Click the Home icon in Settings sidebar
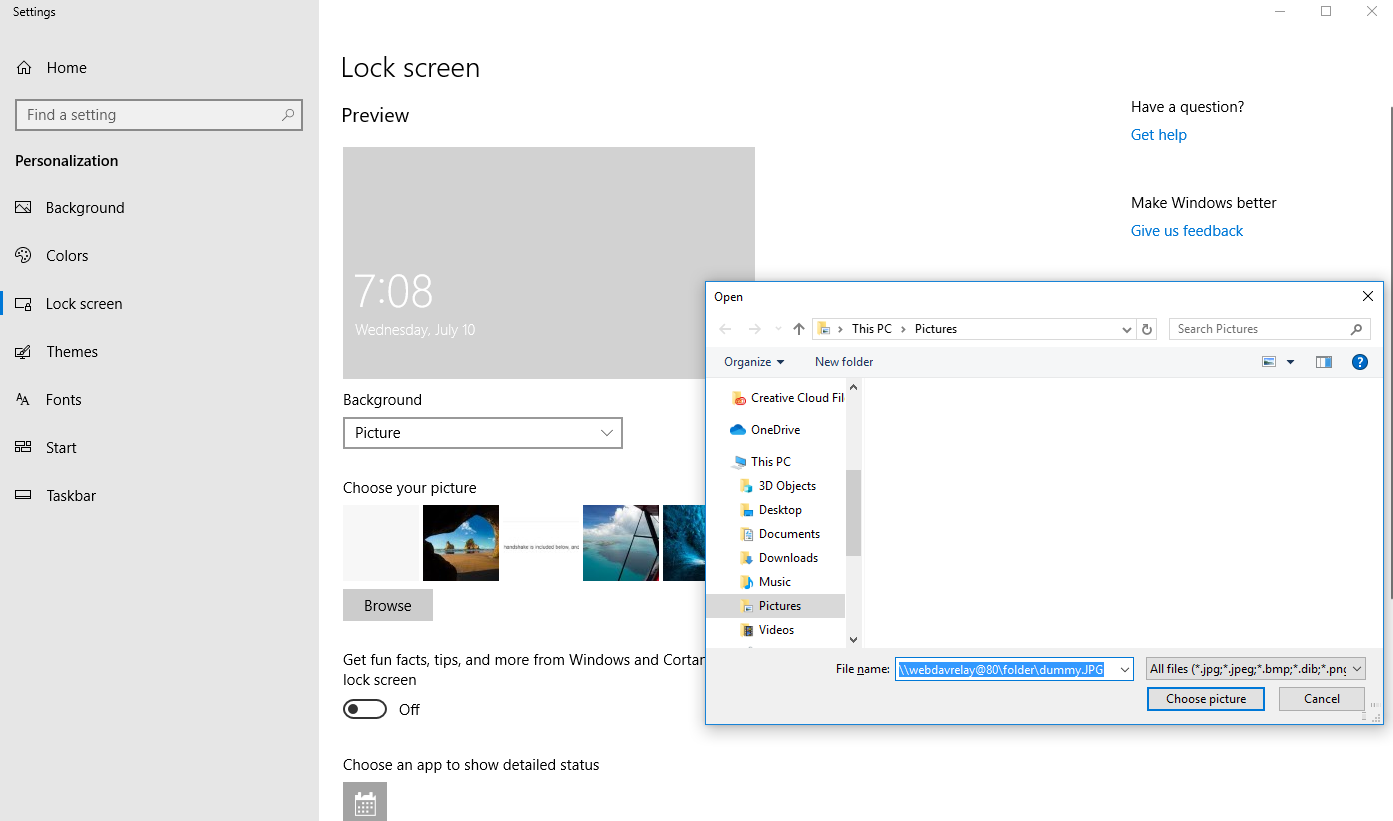The width and height of the screenshot is (1393, 821). (24, 68)
